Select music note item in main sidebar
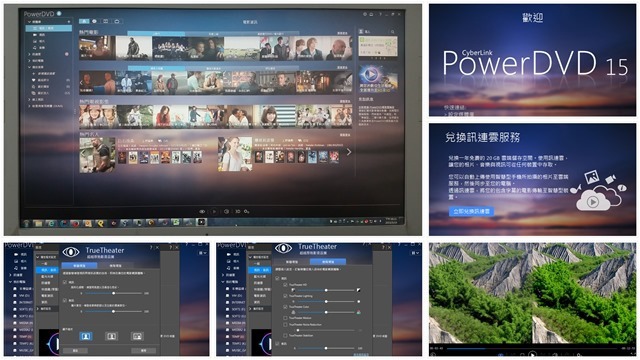This screenshot has height=360, width=640. [35, 47]
